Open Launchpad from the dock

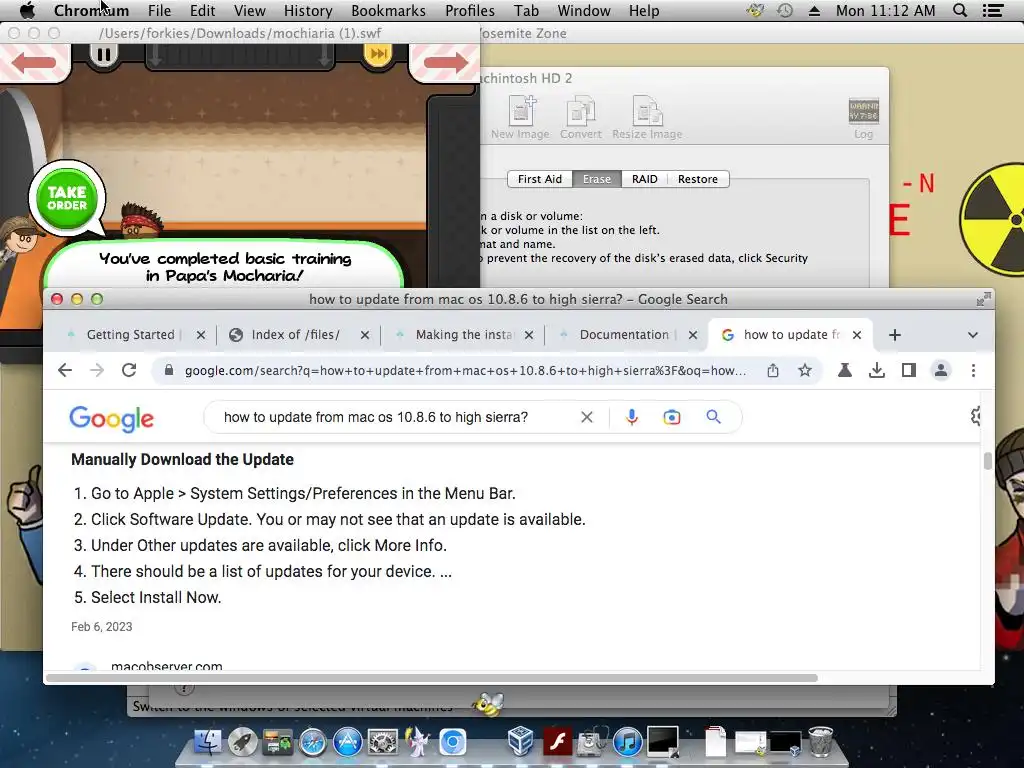242,743
